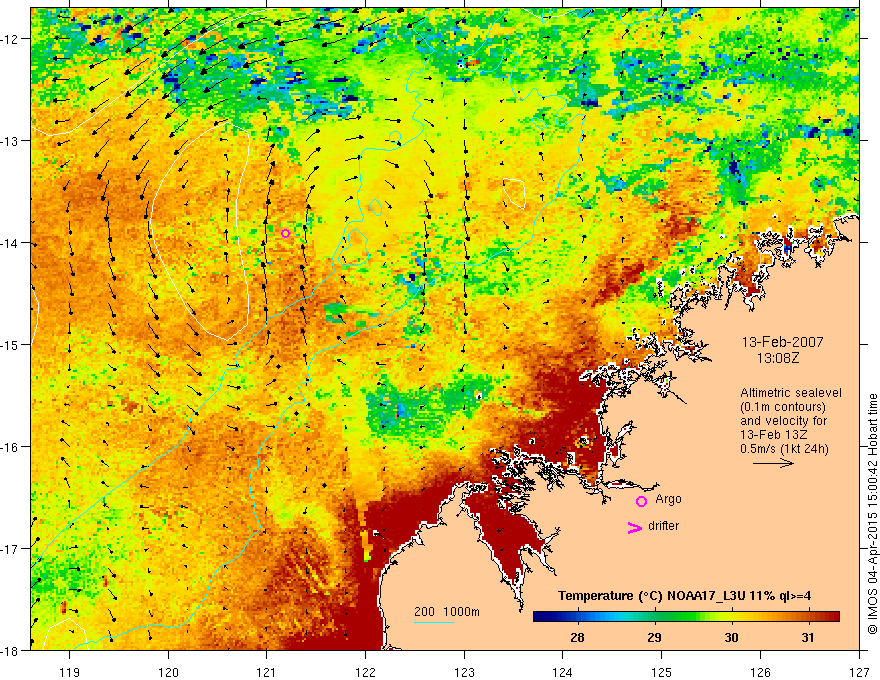
Task: Click the '13-Feb-2007' date text
Action: click(782, 342)
